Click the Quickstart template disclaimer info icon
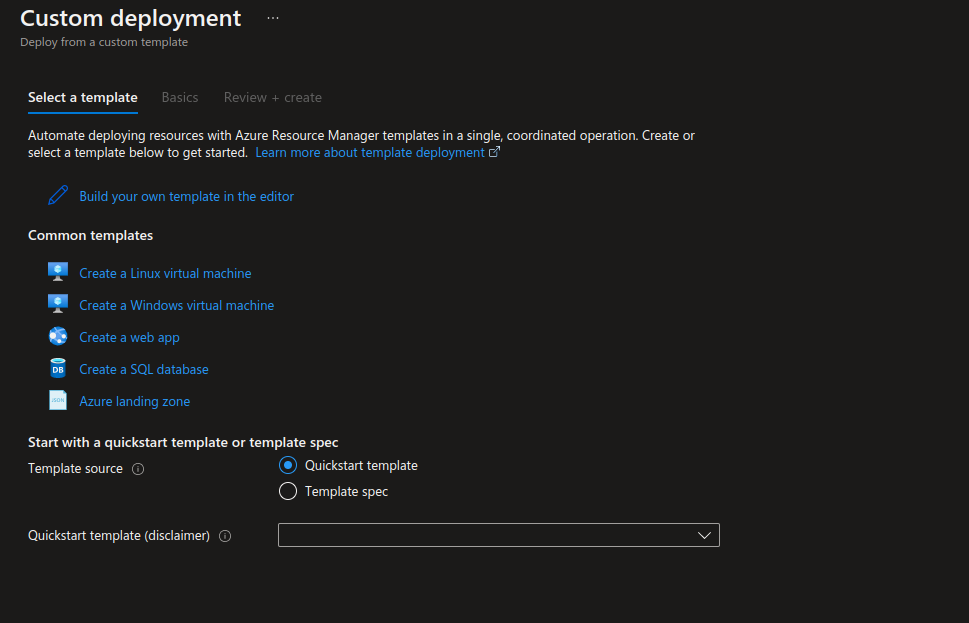The width and height of the screenshot is (969, 623). 225,536
